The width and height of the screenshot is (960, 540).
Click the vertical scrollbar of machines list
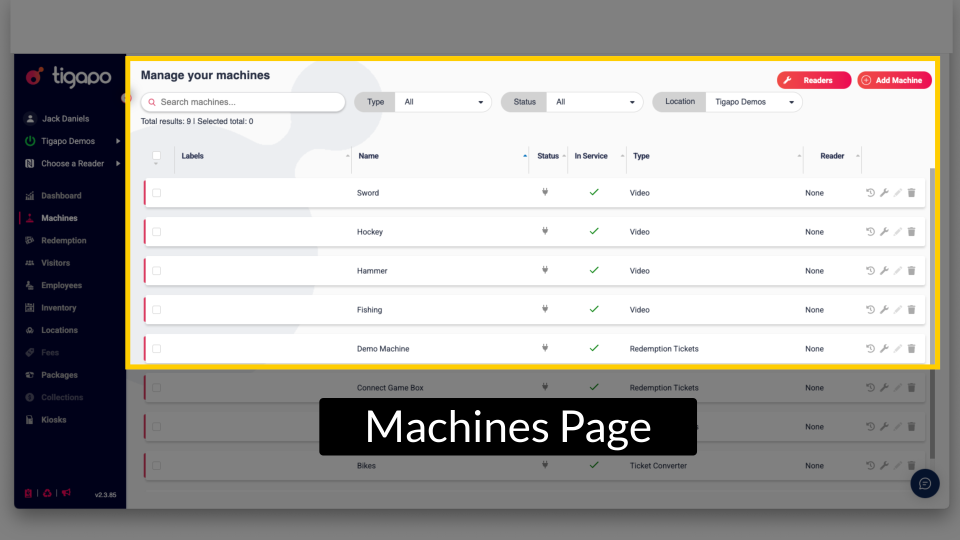tap(932, 300)
